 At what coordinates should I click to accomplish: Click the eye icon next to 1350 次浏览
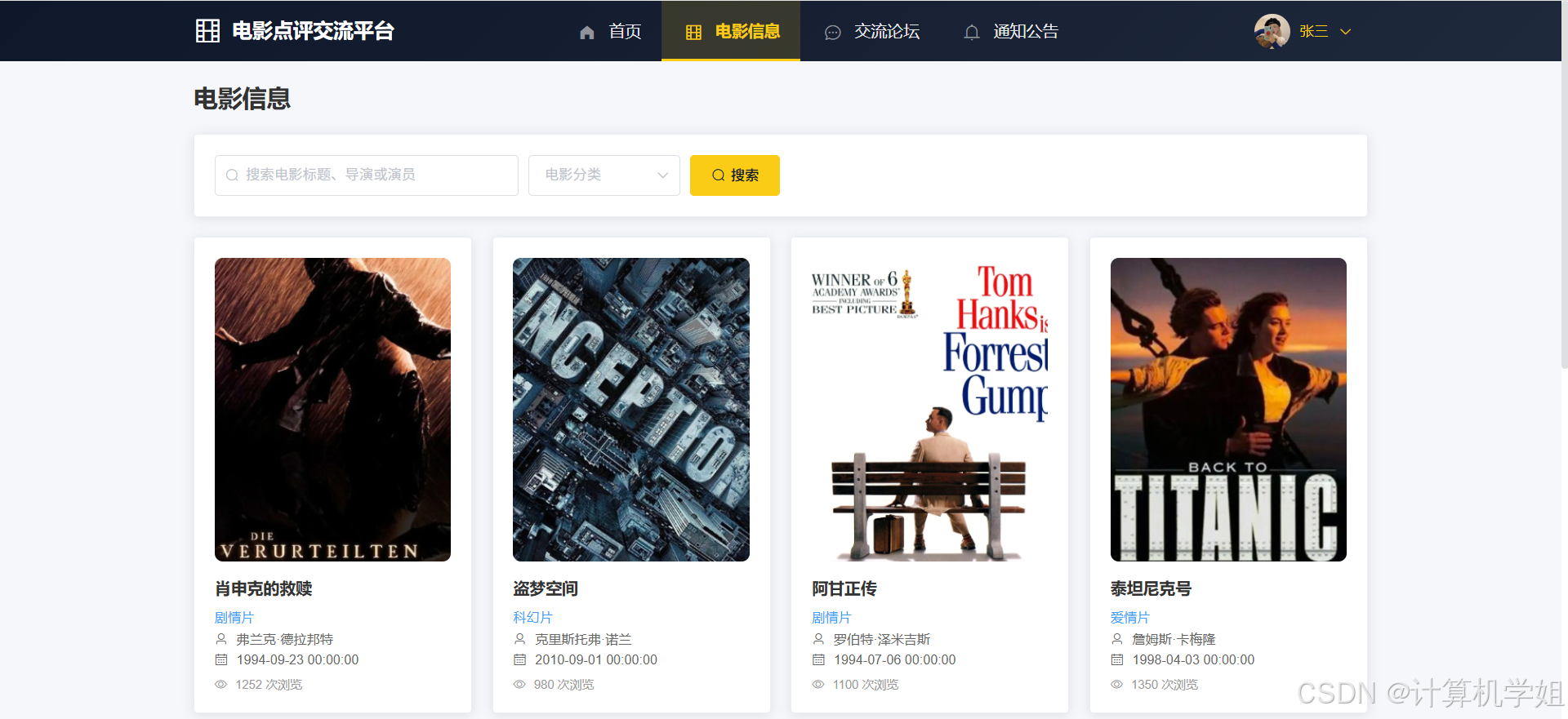tap(1116, 685)
